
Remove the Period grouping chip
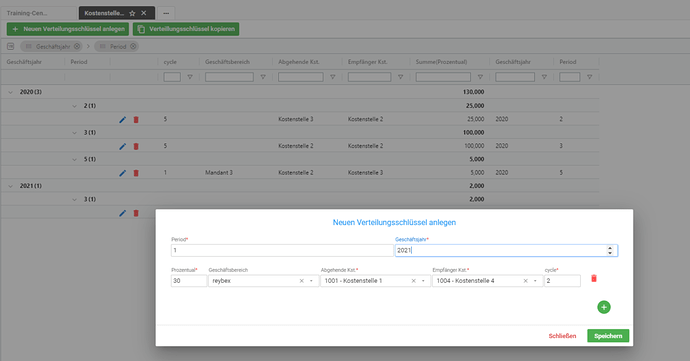[133, 46]
